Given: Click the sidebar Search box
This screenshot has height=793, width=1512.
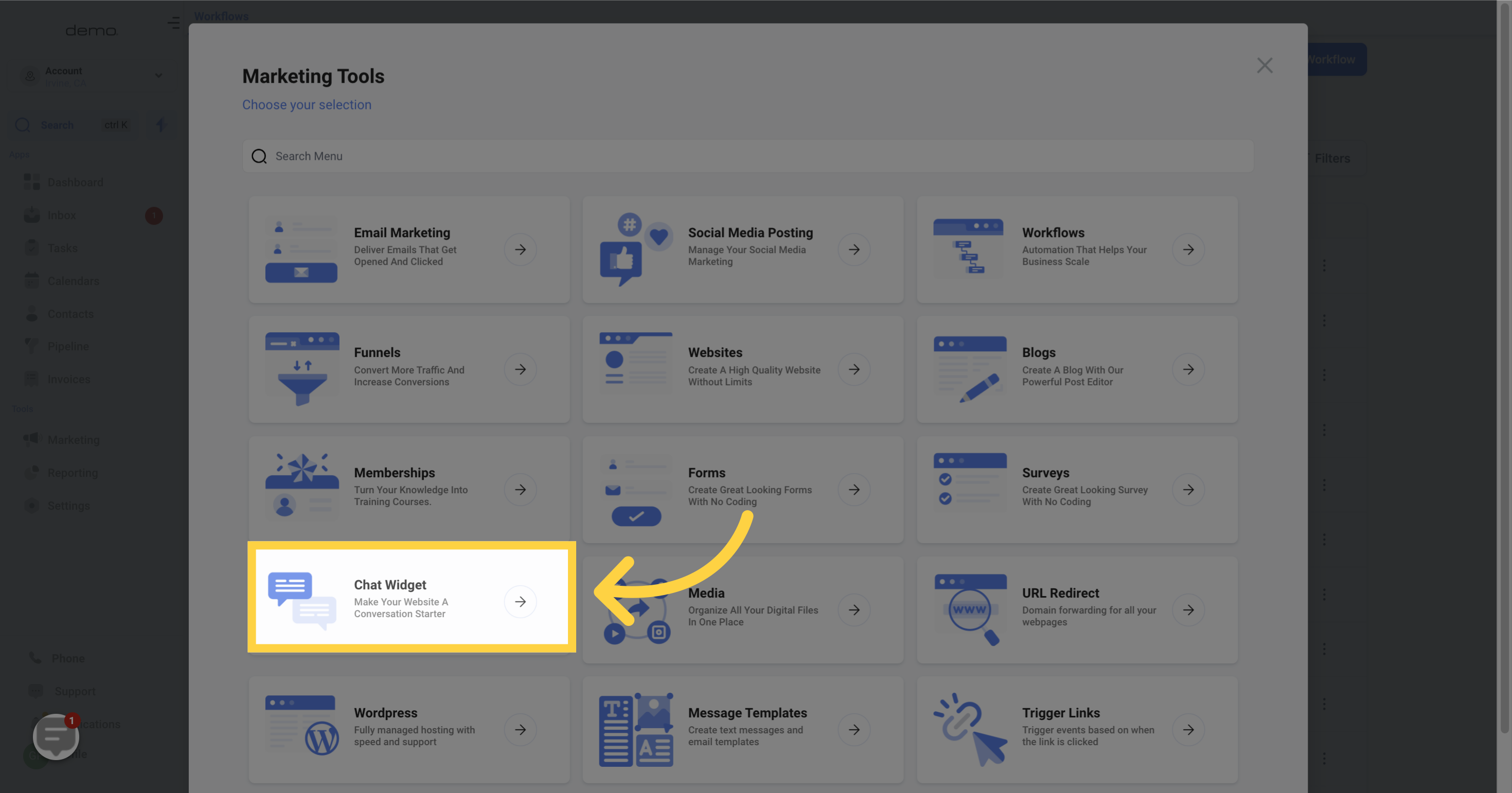Looking at the screenshot, I should 74,125.
